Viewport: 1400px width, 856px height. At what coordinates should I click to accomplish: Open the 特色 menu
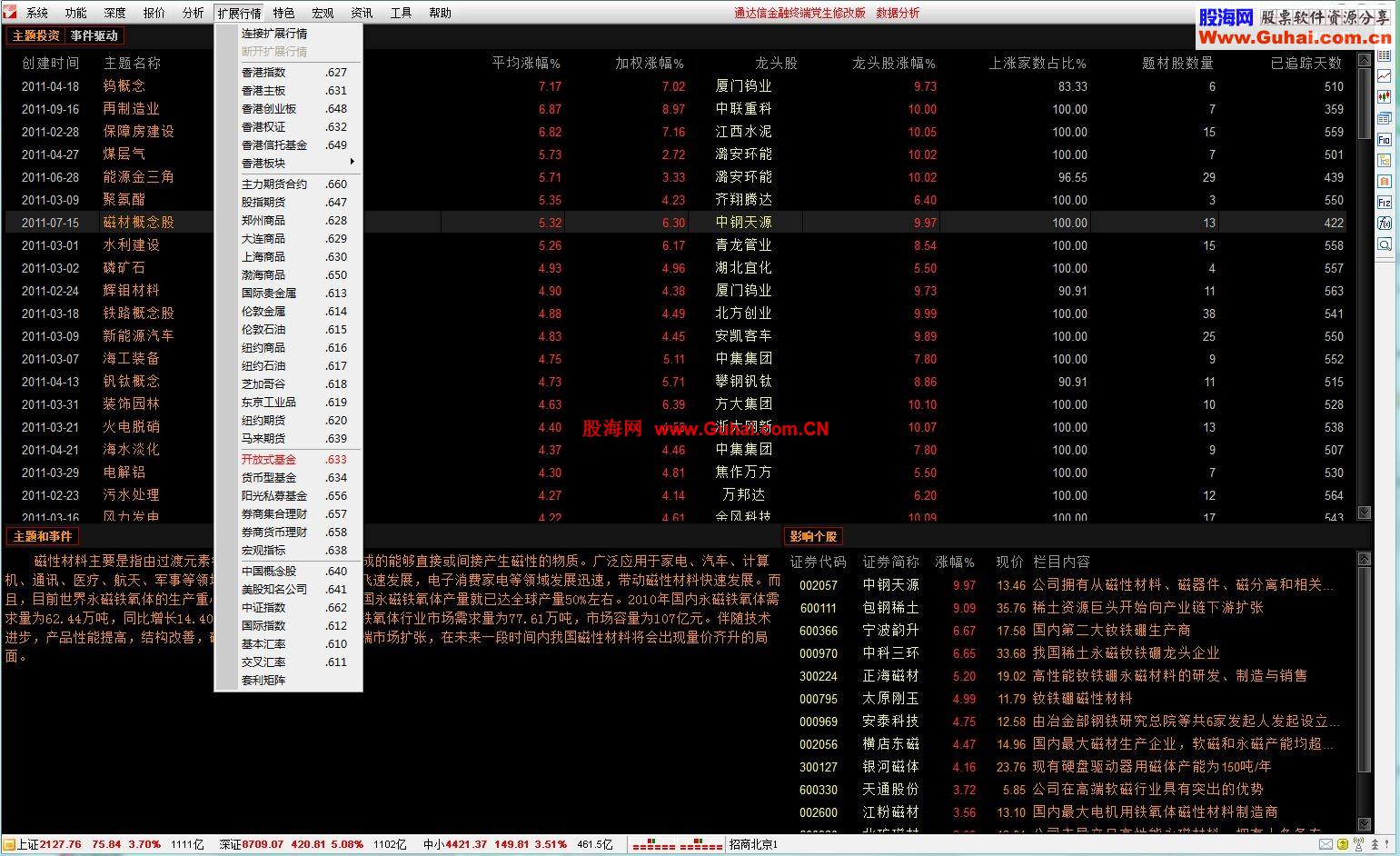tap(283, 13)
